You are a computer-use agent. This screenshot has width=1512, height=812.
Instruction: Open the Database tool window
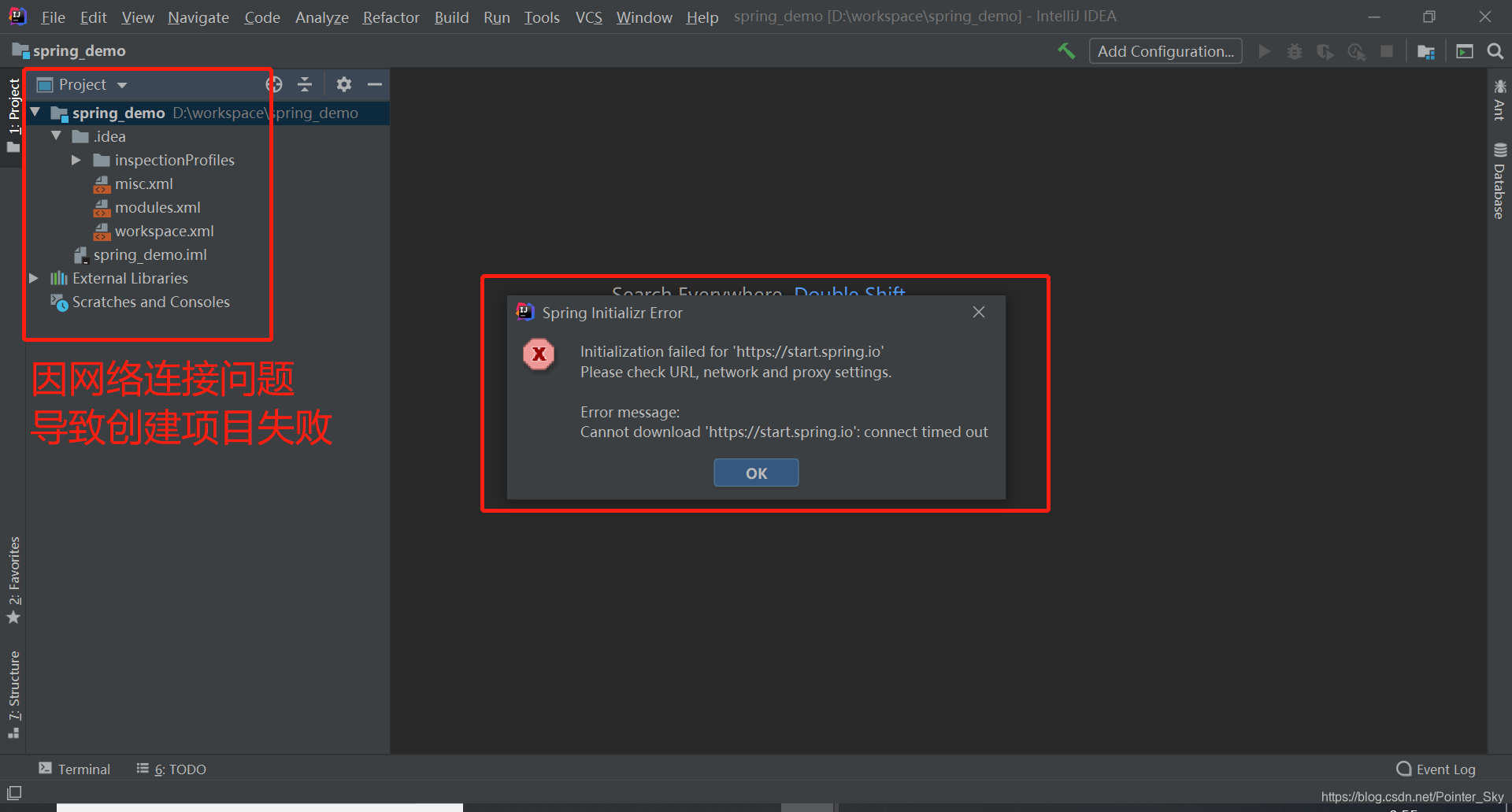pos(1499,181)
